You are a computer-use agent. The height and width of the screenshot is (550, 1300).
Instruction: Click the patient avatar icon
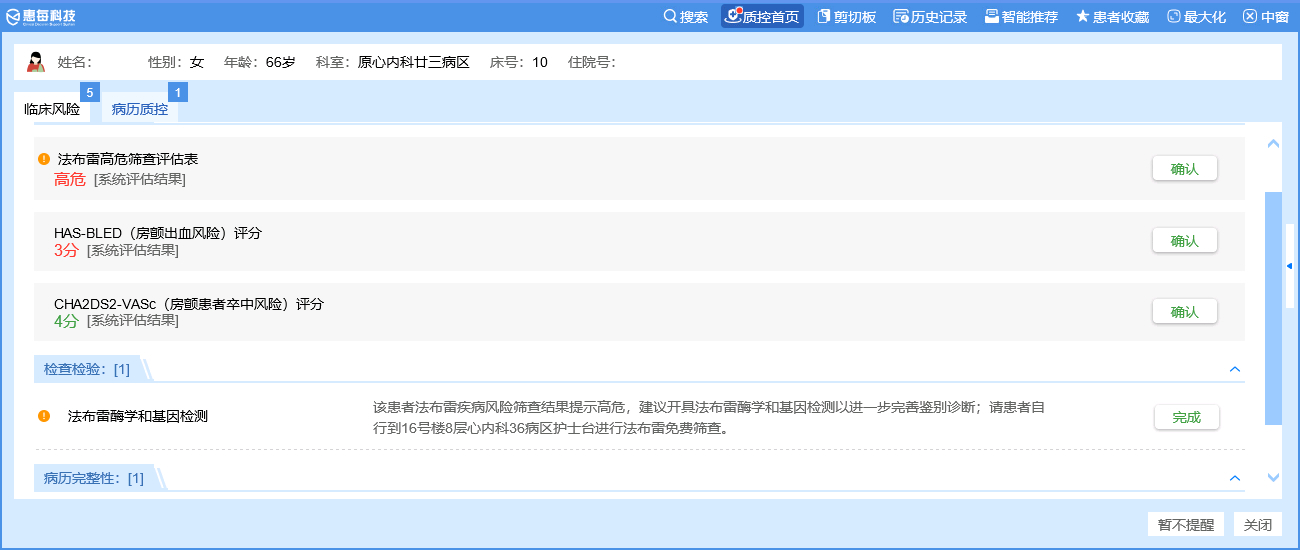(36, 62)
